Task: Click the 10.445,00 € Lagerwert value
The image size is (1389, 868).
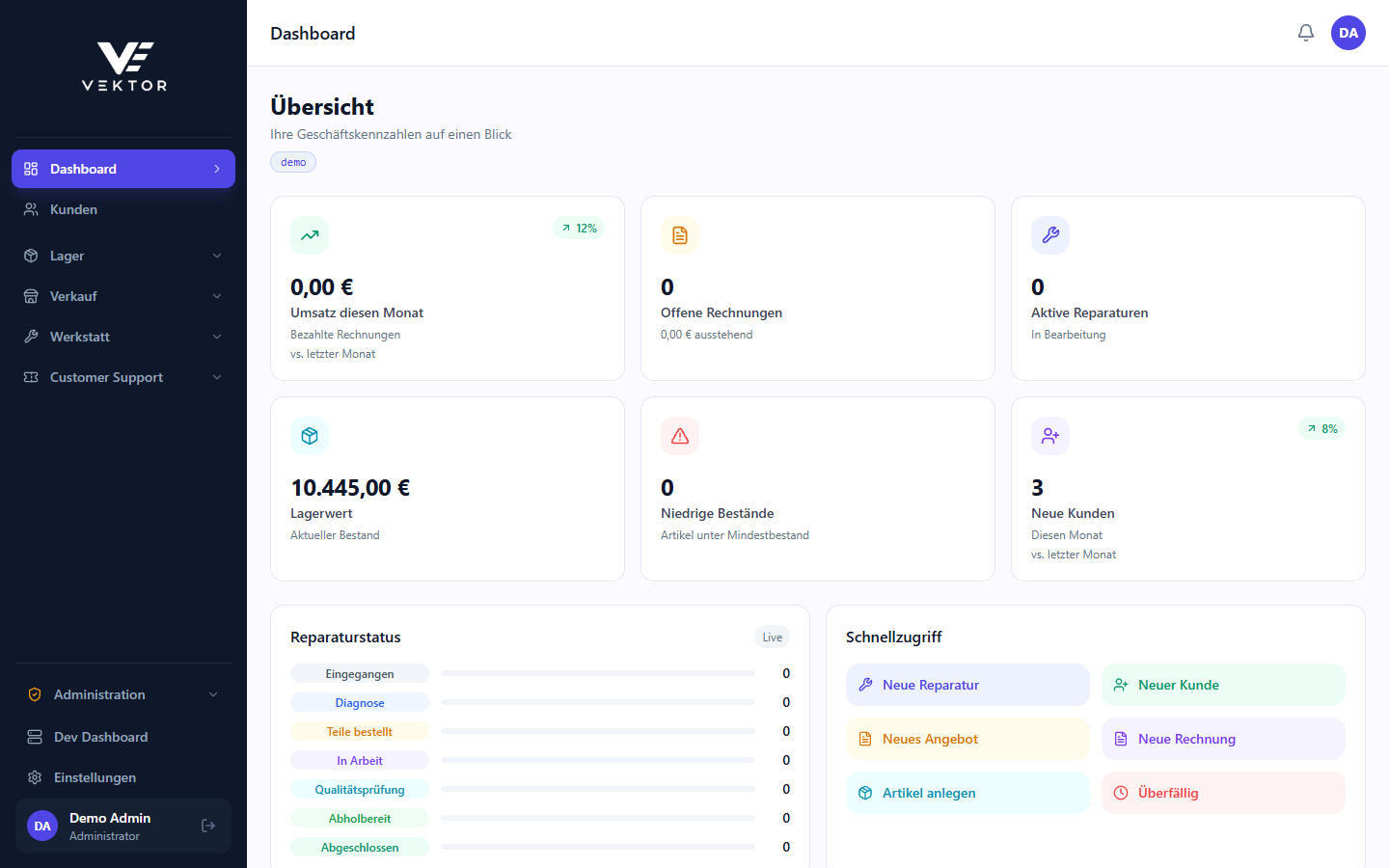Action: [x=350, y=488]
